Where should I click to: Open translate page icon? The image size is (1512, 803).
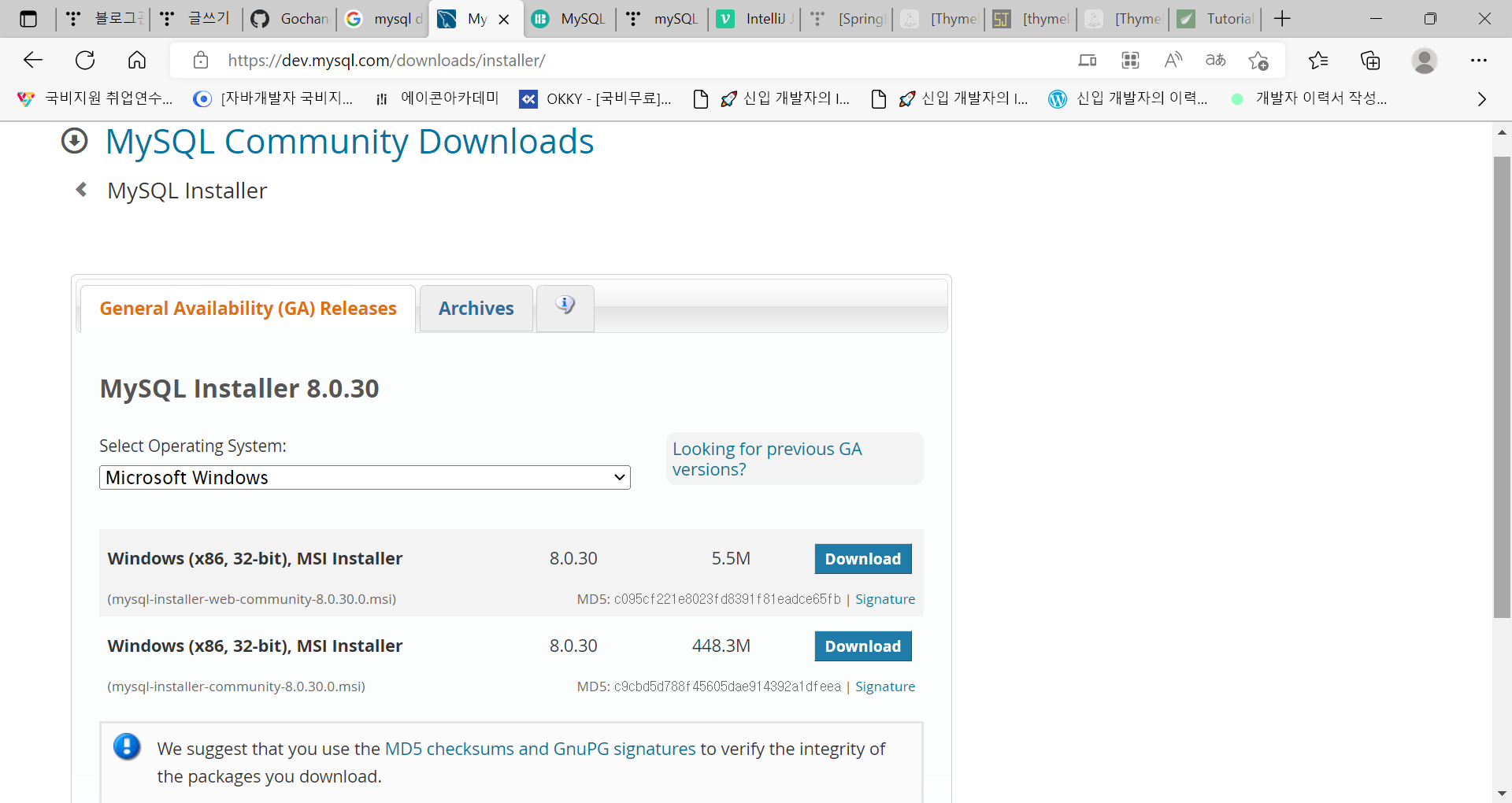1215,60
